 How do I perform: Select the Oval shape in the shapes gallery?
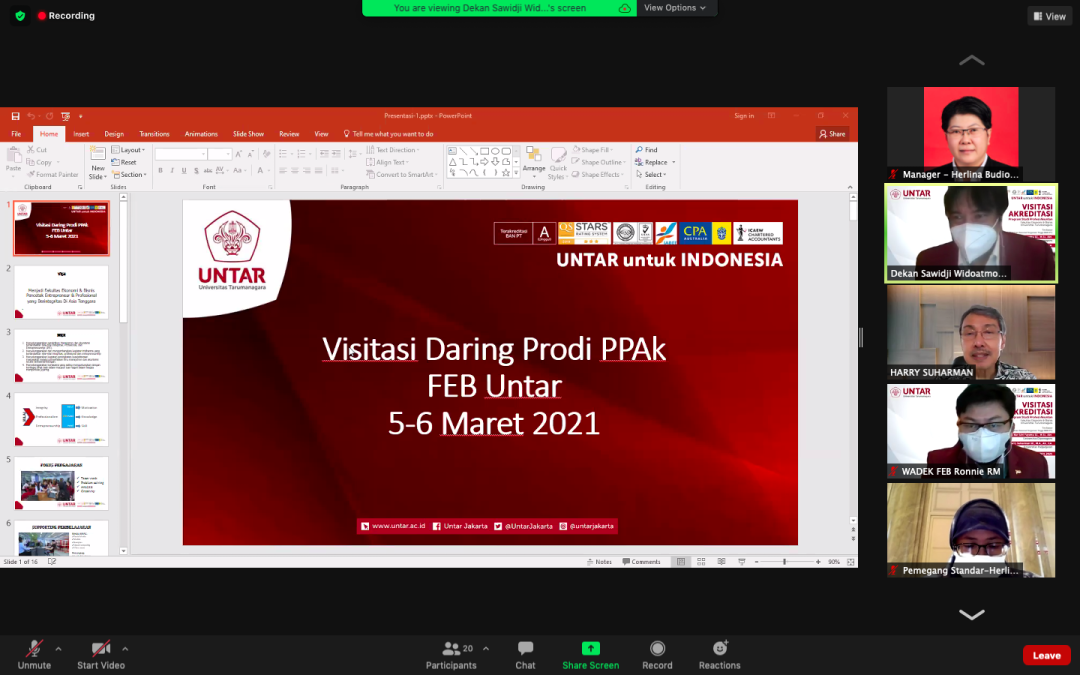(495, 151)
